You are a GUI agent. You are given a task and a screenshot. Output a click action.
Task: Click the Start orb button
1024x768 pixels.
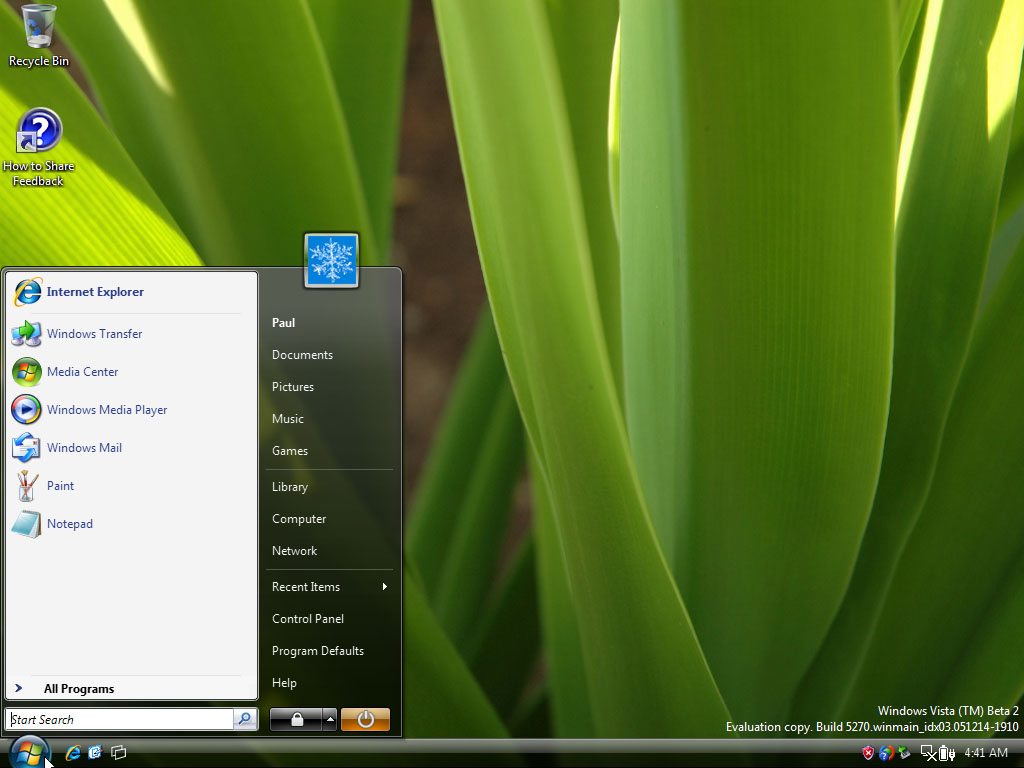click(x=29, y=752)
